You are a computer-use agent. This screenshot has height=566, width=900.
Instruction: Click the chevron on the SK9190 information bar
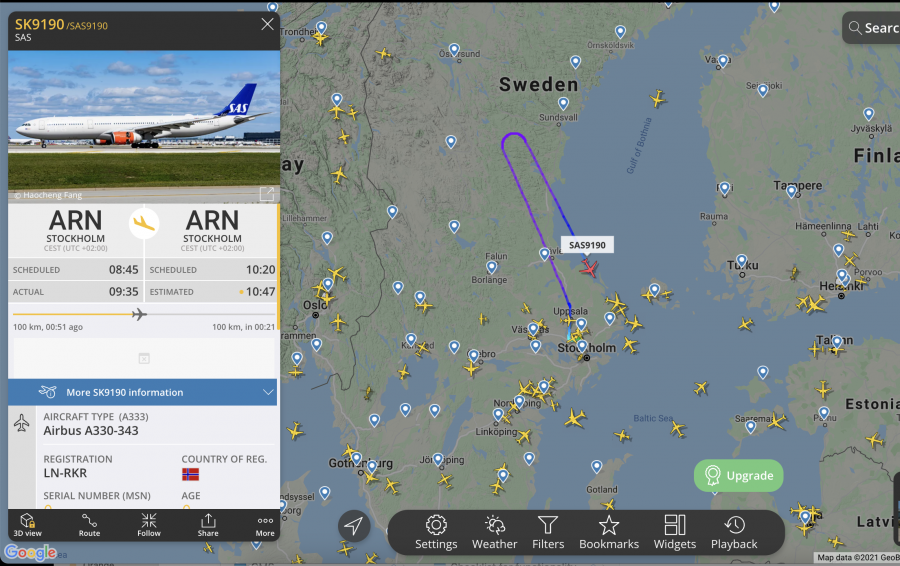coord(267,392)
